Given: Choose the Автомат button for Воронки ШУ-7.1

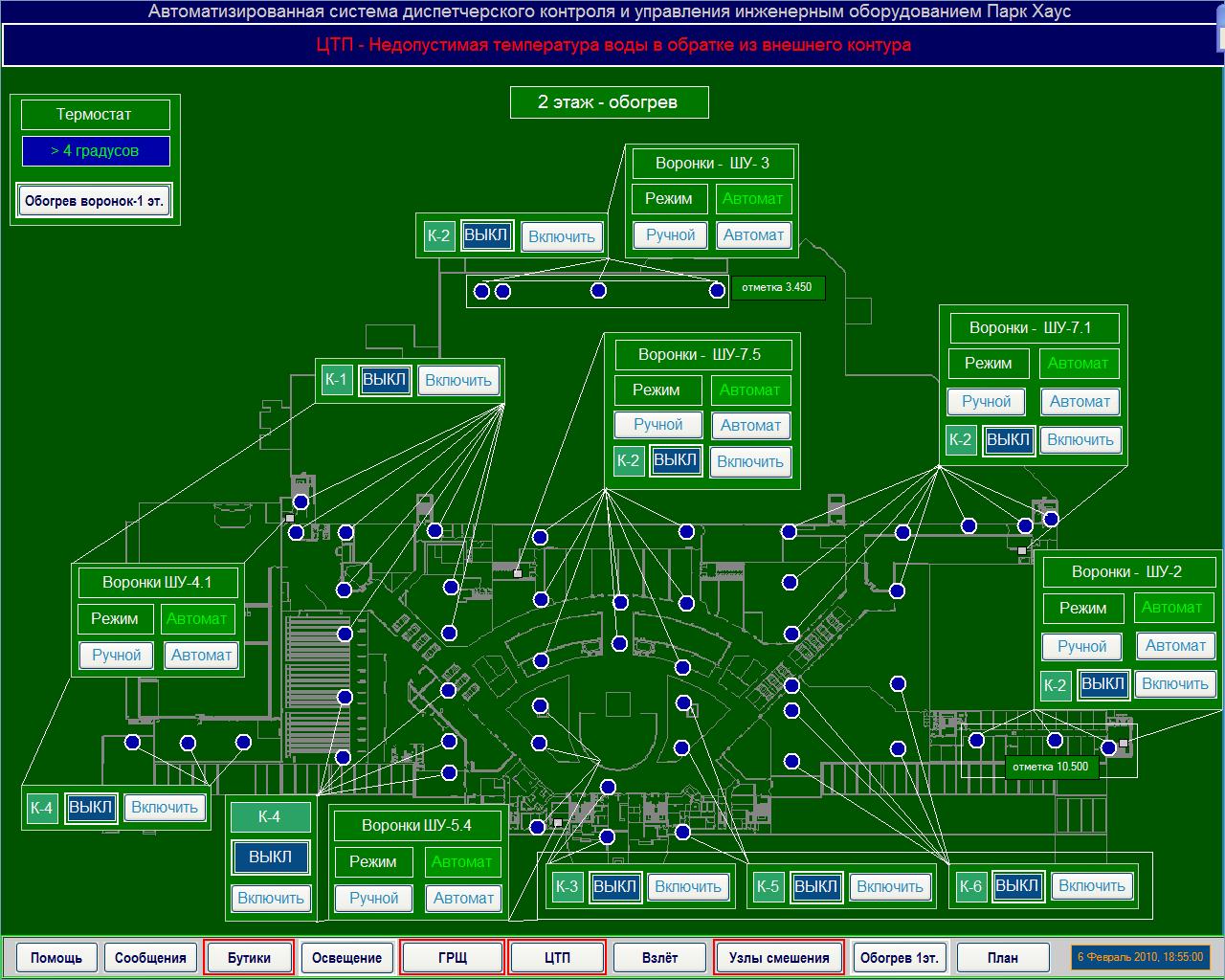Looking at the screenshot, I should pyautogui.click(x=1080, y=402).
